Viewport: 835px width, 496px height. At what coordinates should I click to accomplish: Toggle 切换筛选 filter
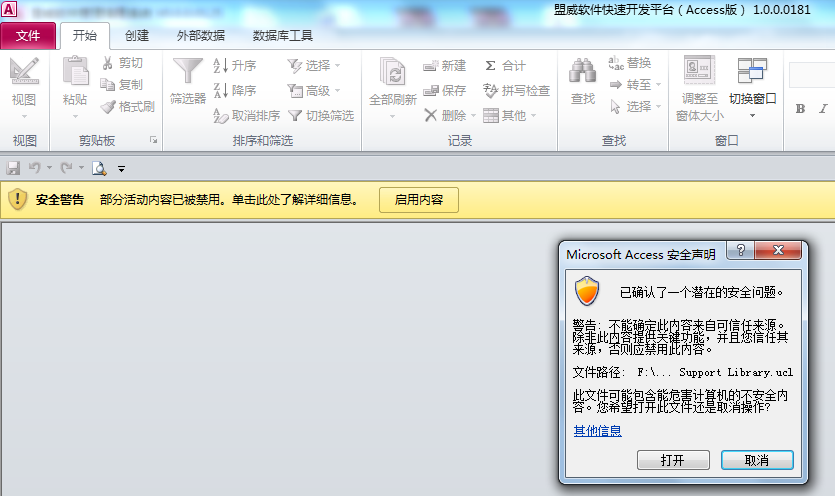coord(321,116)
